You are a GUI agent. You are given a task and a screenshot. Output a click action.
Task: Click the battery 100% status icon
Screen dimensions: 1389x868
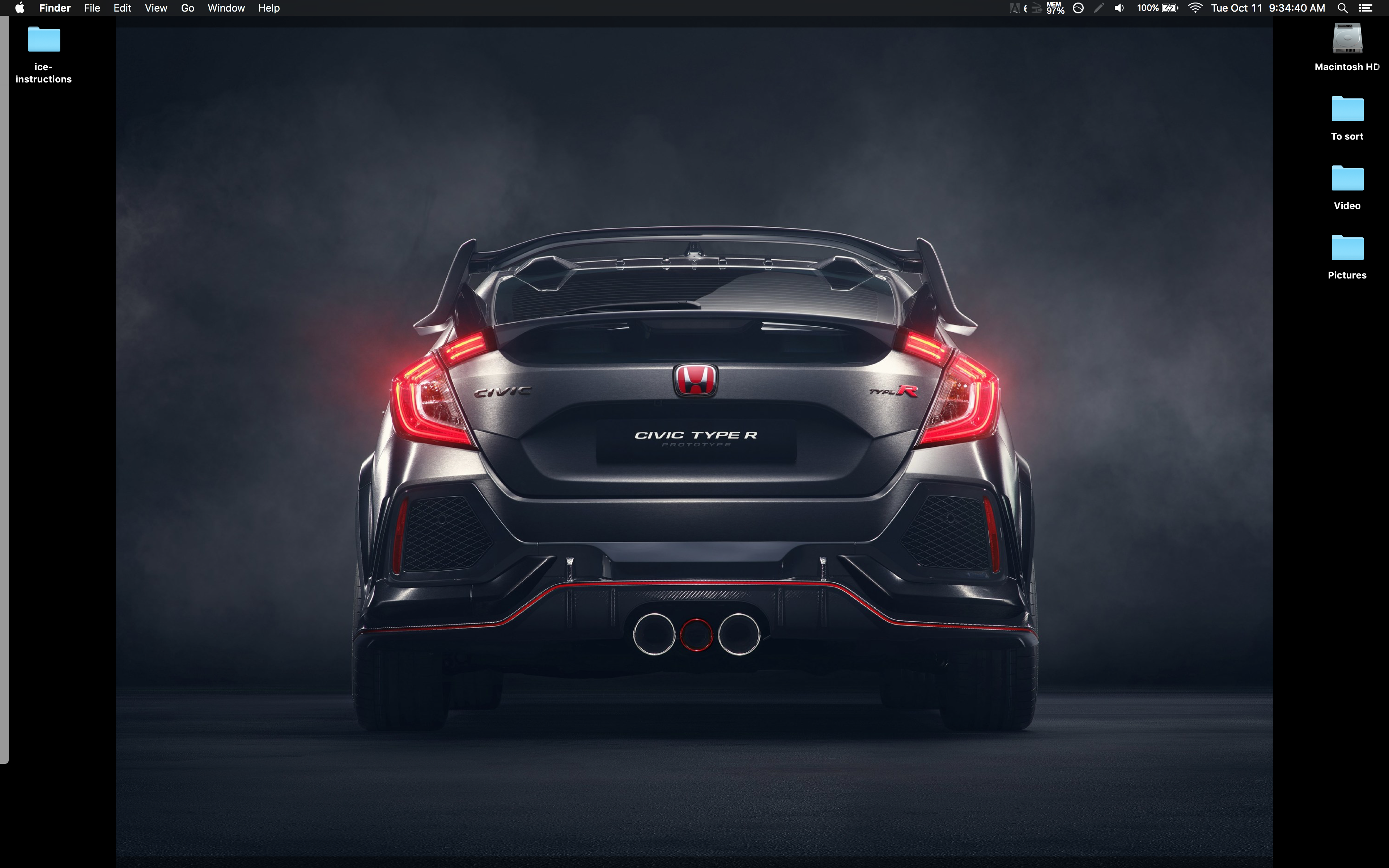1157,8
